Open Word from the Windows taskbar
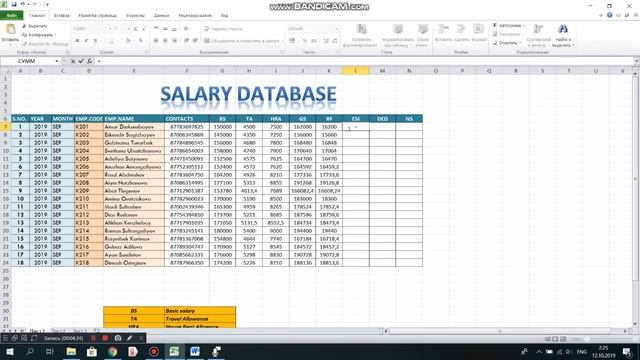 click(x=195, y=351)
